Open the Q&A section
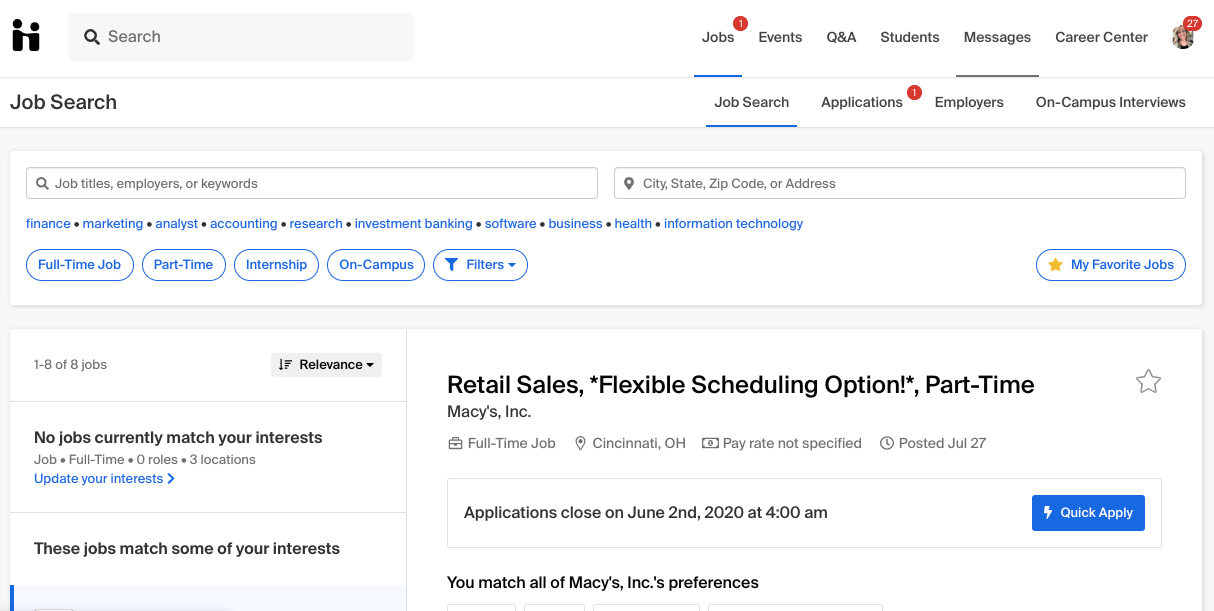The image size is (1214, 611). point(841,37)
